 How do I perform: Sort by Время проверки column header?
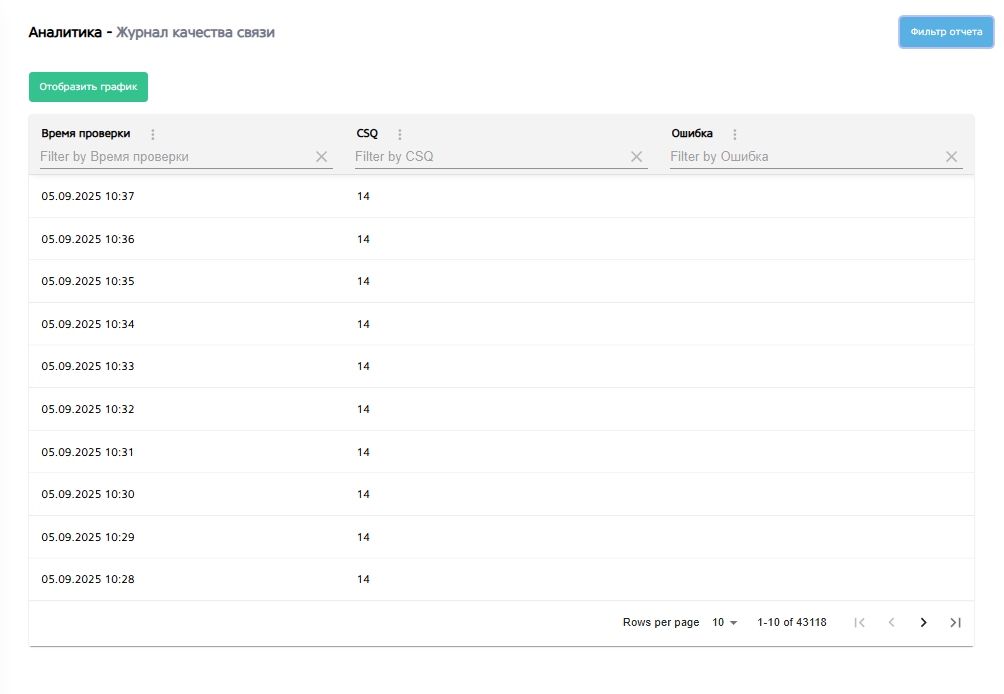pyautogui.click(x=86, y=134)
